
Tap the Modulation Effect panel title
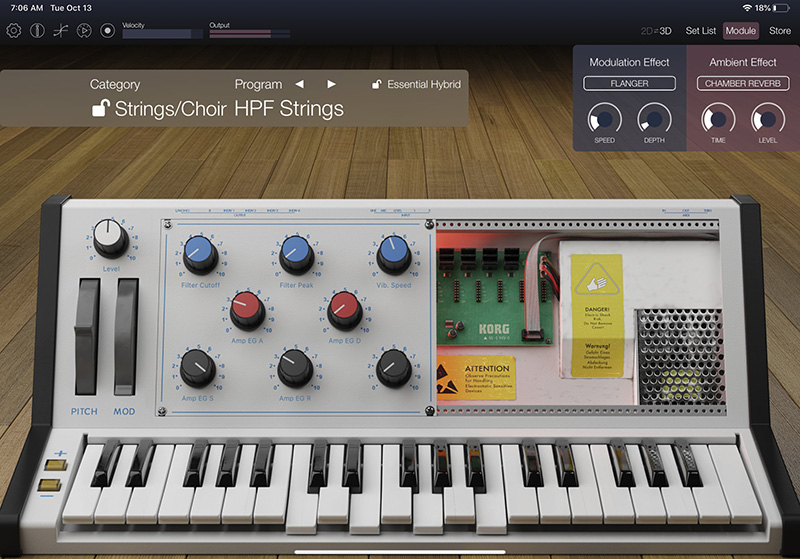coord(629,62)
